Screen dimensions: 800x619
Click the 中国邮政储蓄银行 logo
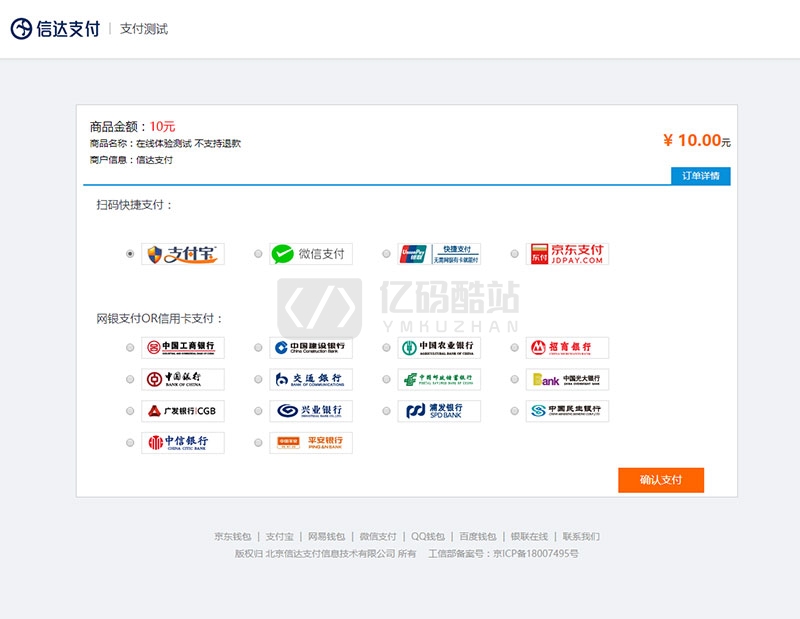pos(439,379)
